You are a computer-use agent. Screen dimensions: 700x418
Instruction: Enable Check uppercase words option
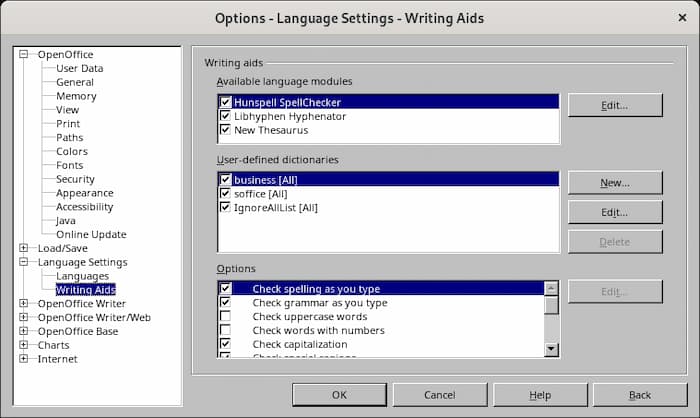pyautogui.click(x=226, y=316)
